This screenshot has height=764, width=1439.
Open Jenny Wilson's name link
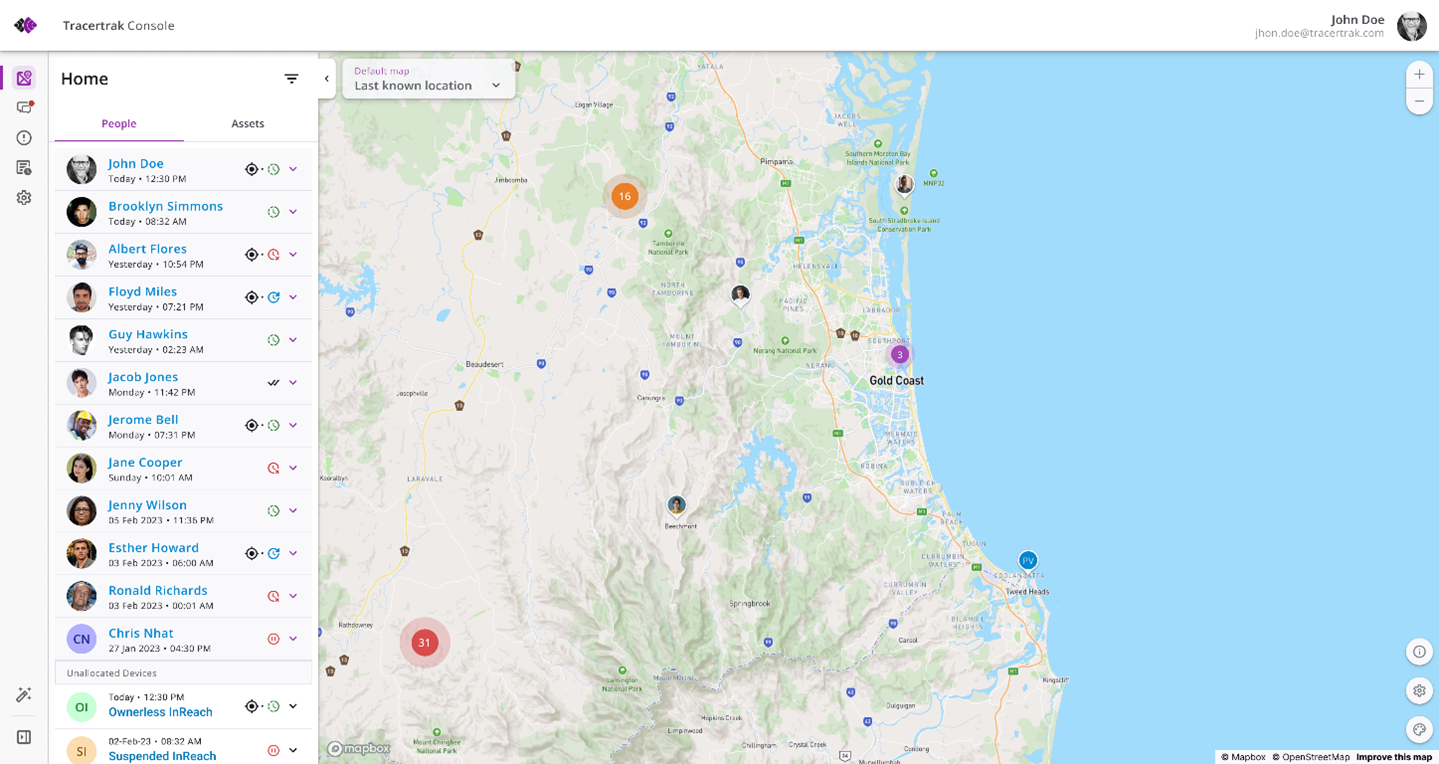click(x=147, y=505)
